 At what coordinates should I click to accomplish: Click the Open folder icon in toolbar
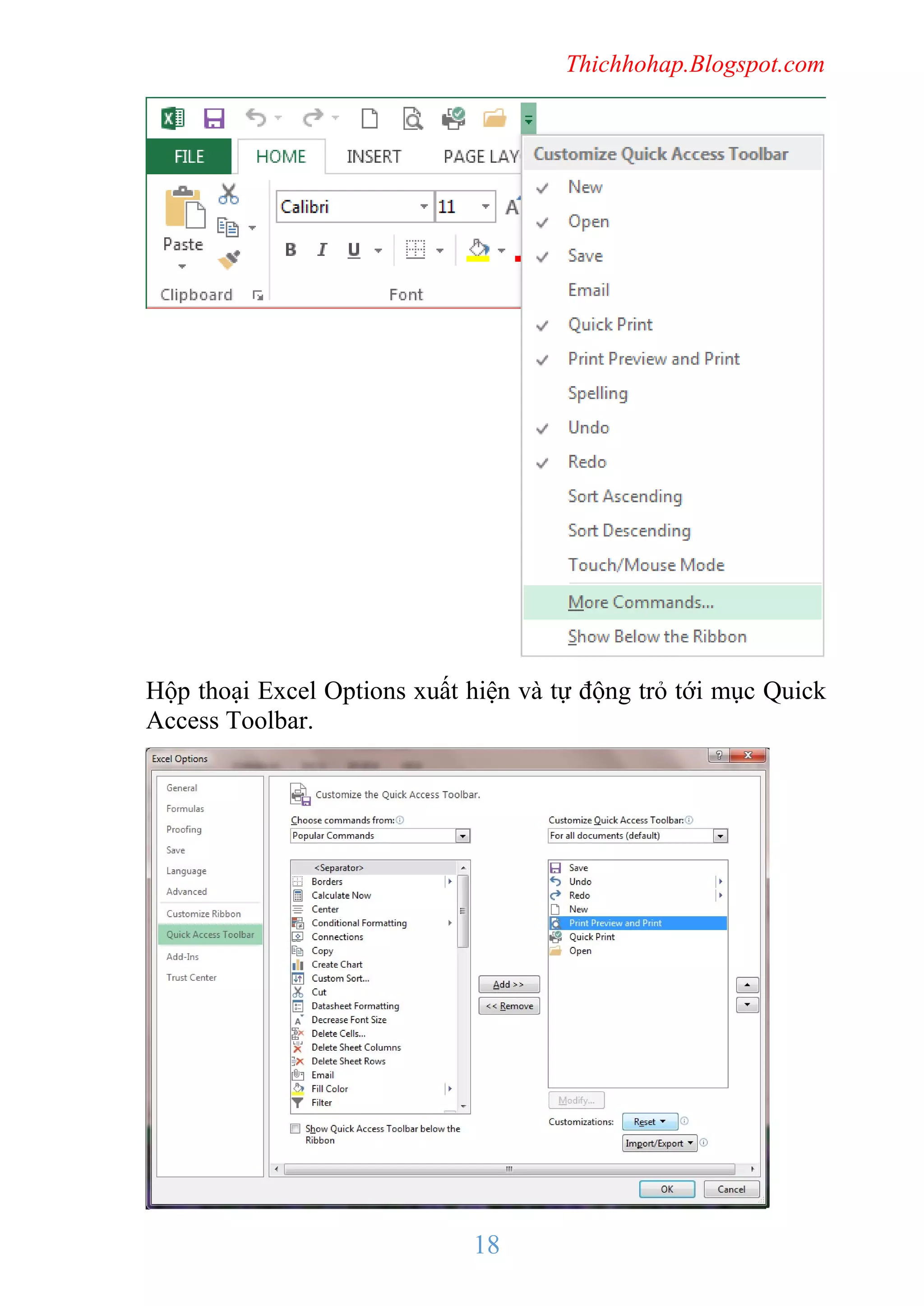pyautogui.click(x=494, y=118)
